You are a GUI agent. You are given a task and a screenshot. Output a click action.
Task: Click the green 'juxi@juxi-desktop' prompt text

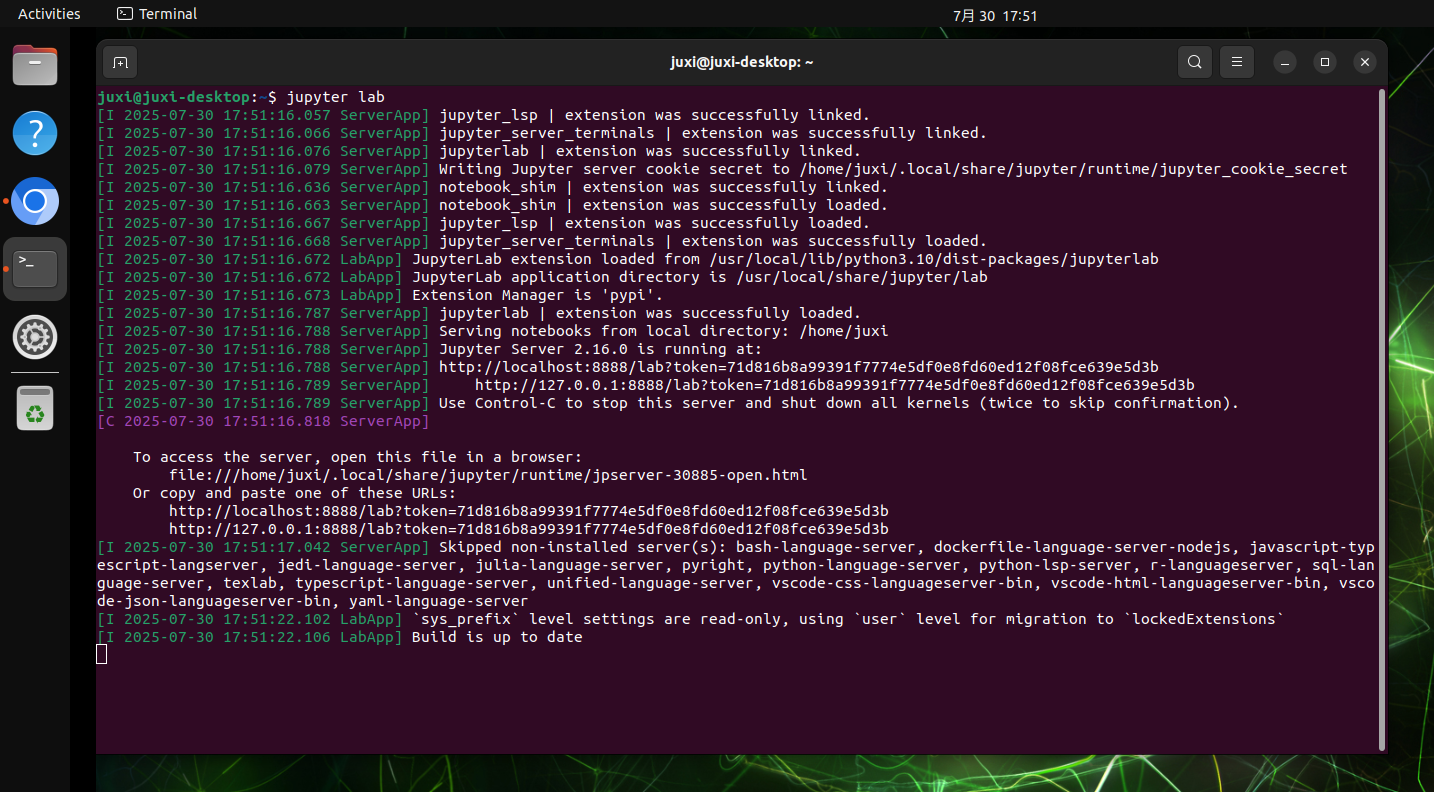point(173,97)
